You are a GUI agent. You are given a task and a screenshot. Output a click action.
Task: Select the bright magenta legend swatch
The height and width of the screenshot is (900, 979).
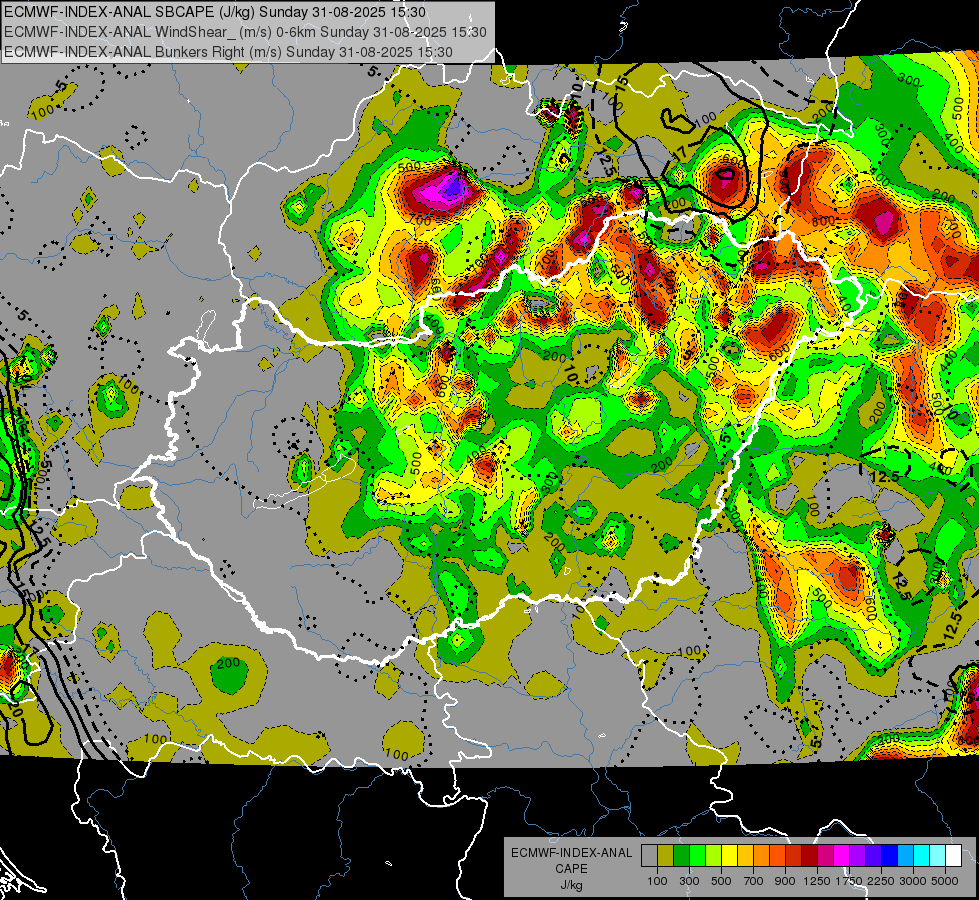[842, 856]
